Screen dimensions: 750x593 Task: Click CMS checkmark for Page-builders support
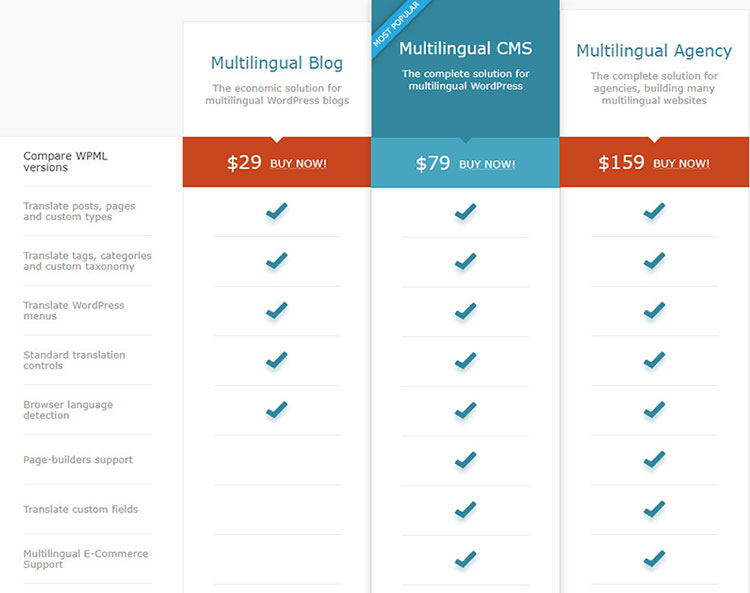(465, 460)
